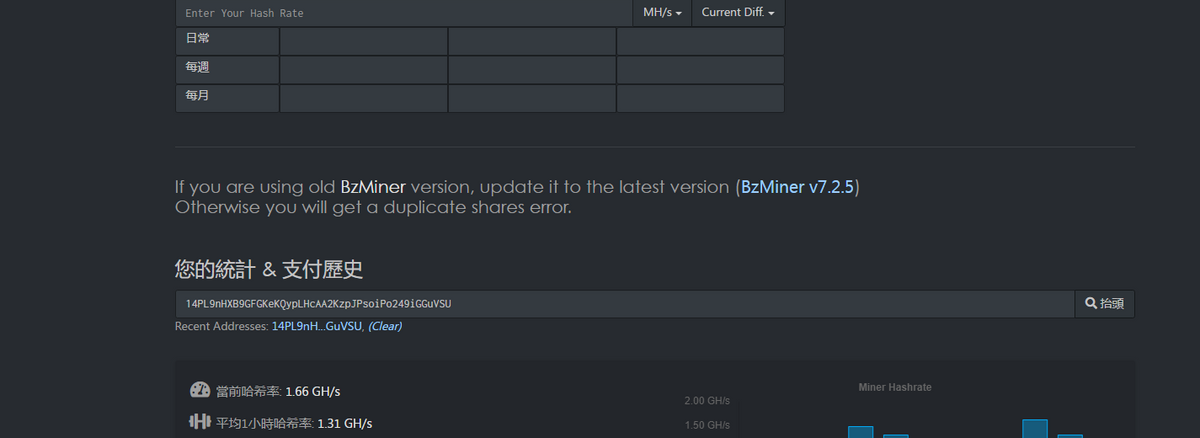Click the 1.50 GH/s axis label
The image size is (1200, 438).
[x=707, y=425]
